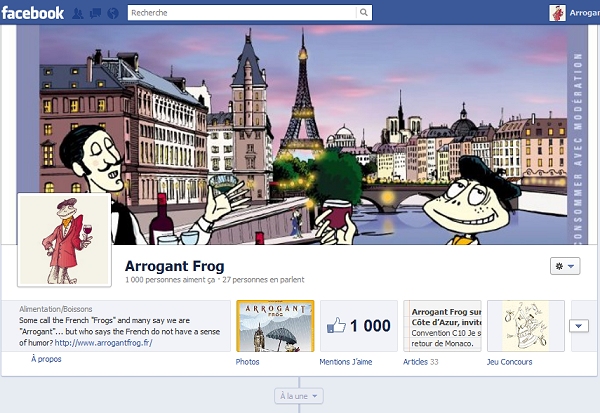
Task: Click the Articles 33 label
Action: [x=421, y=362]
